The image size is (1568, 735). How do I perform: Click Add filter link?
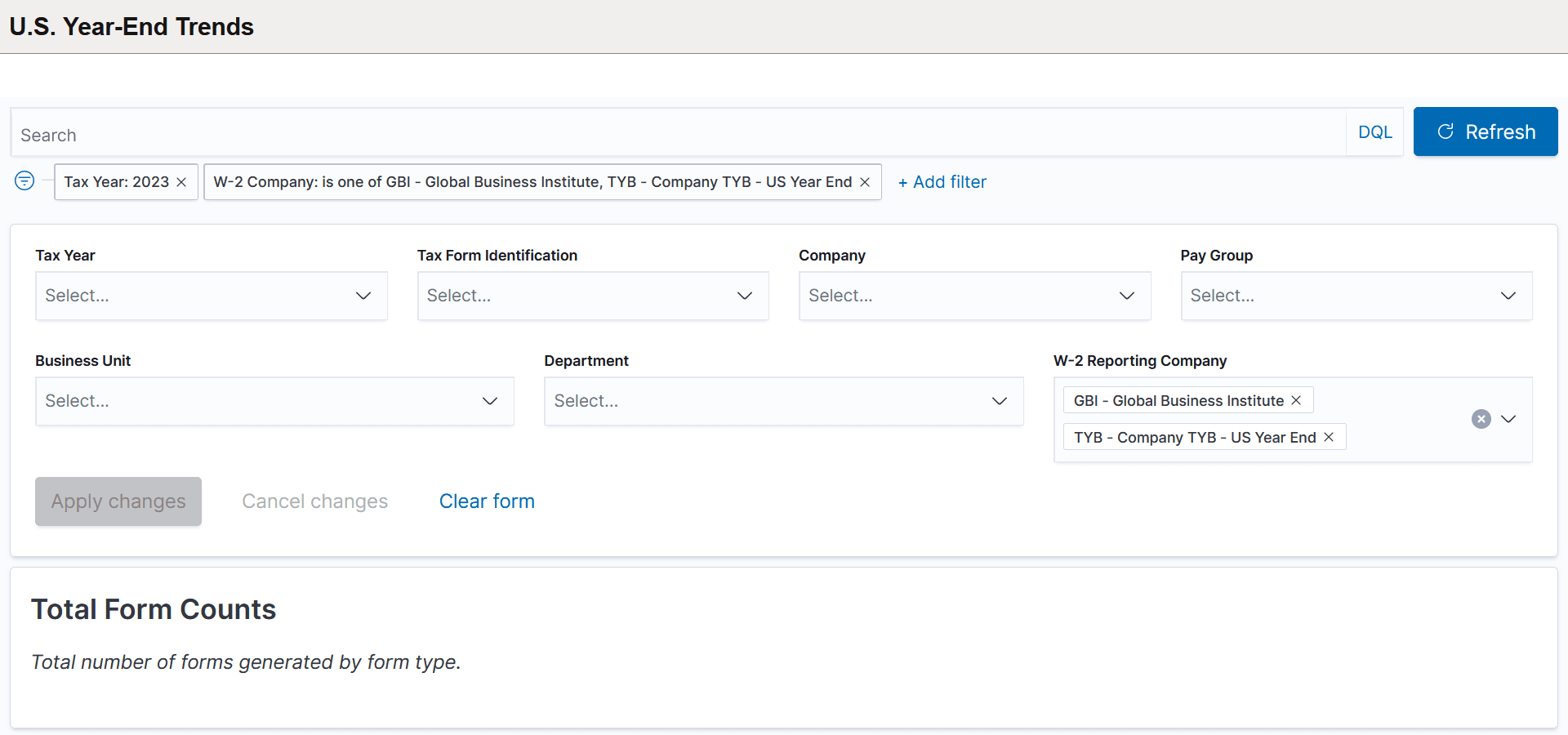point(942,182)
